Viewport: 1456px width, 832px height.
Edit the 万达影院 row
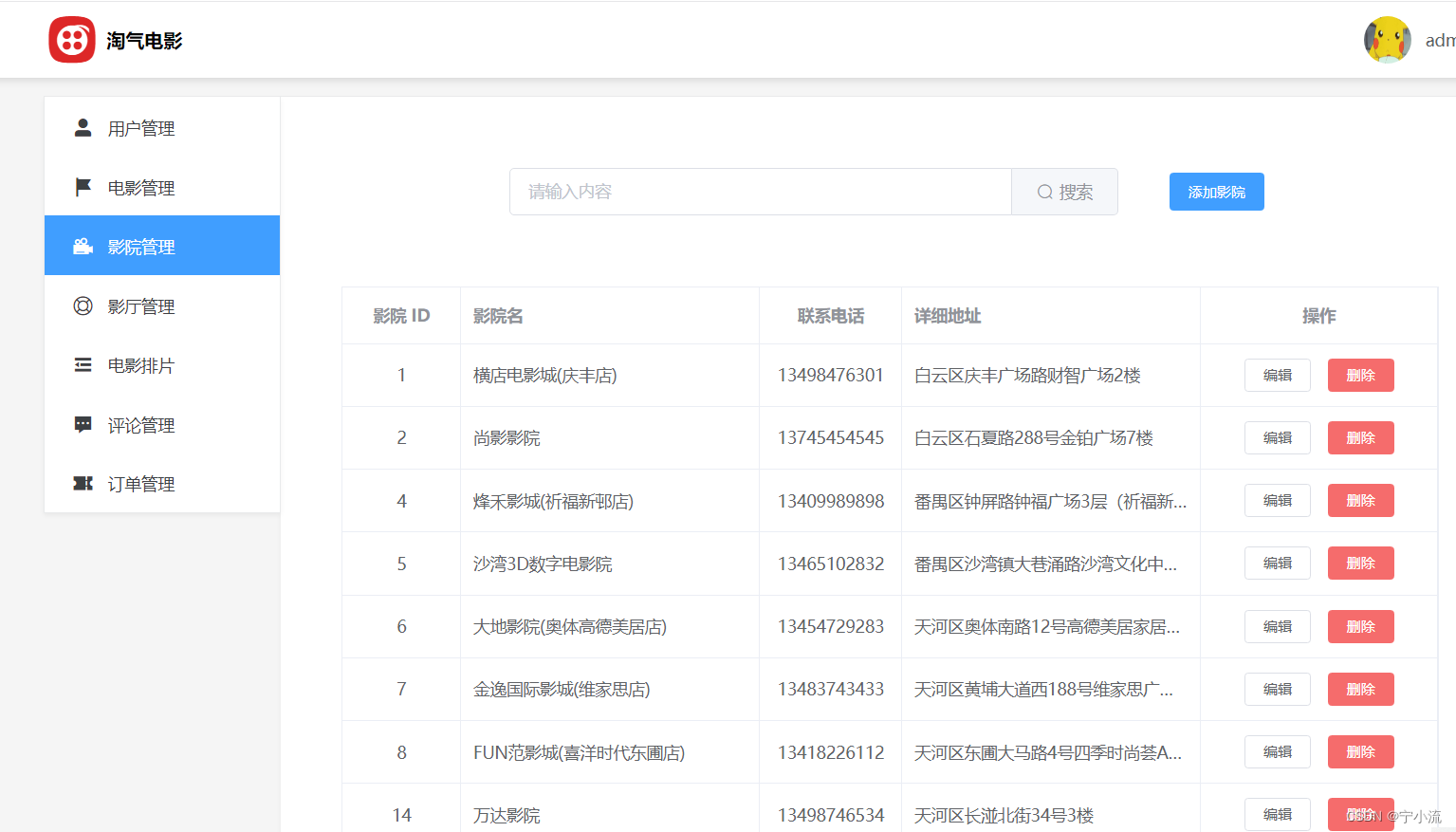1277,814
